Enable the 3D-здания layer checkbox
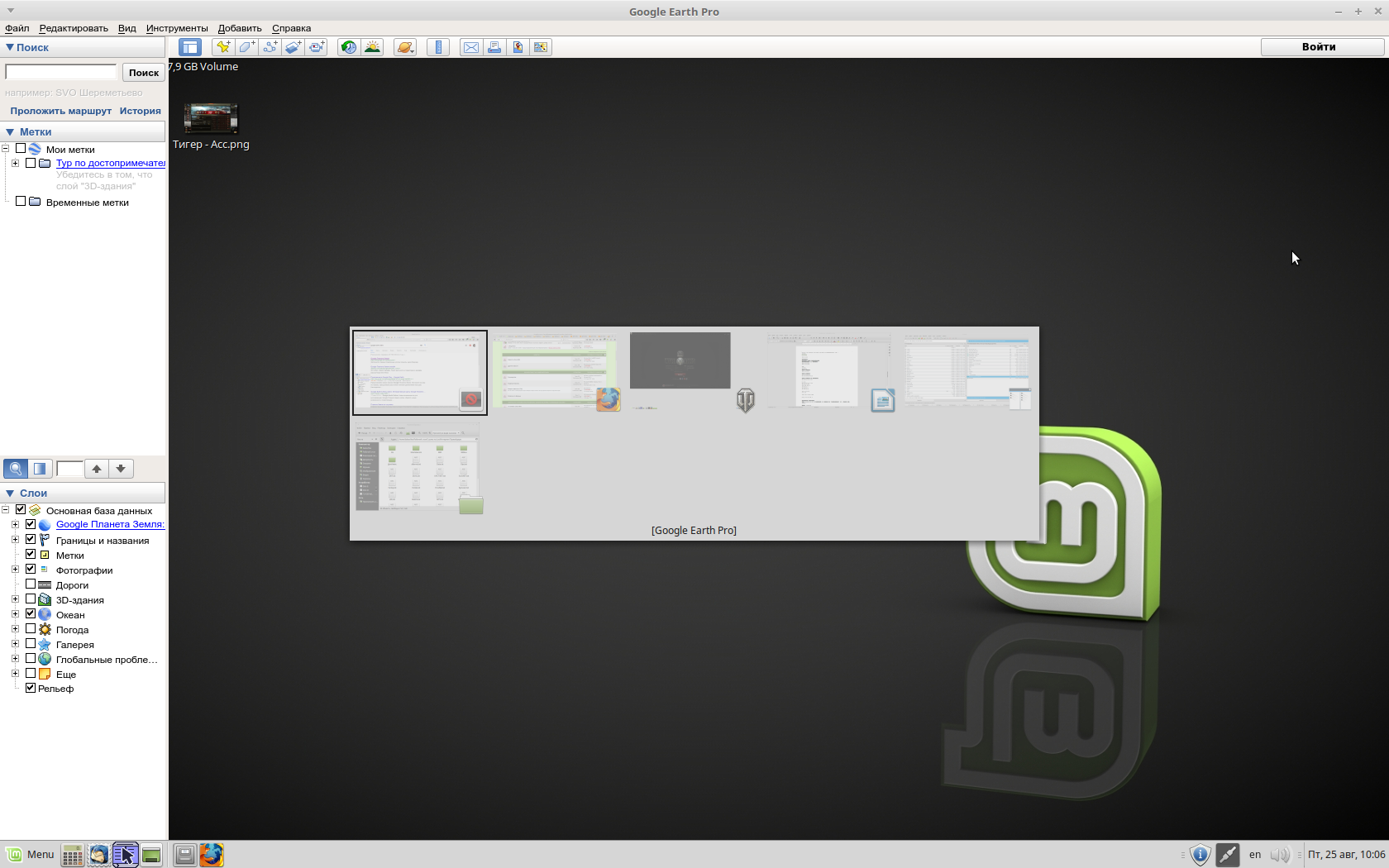 click(x=31, y=599)
